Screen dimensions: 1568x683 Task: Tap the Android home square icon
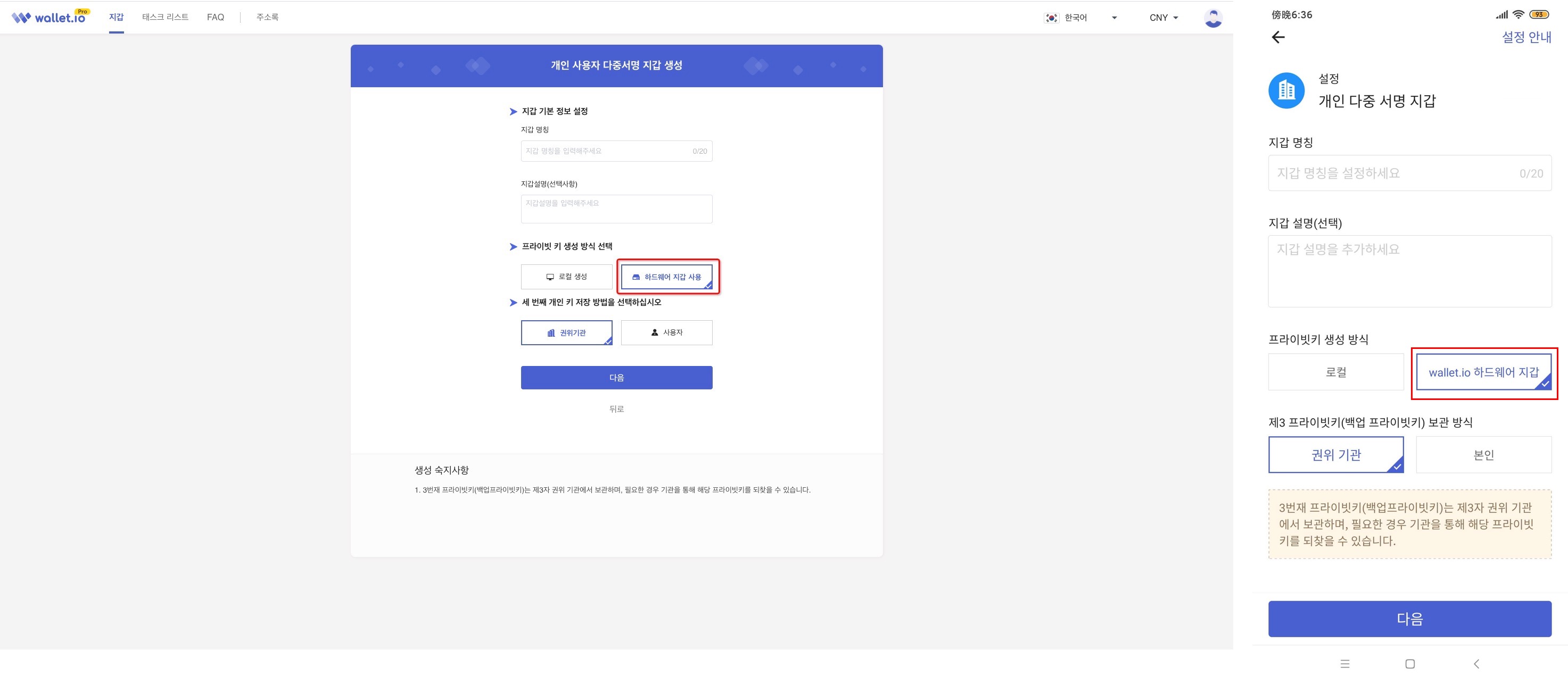[x=1410, y=663]
